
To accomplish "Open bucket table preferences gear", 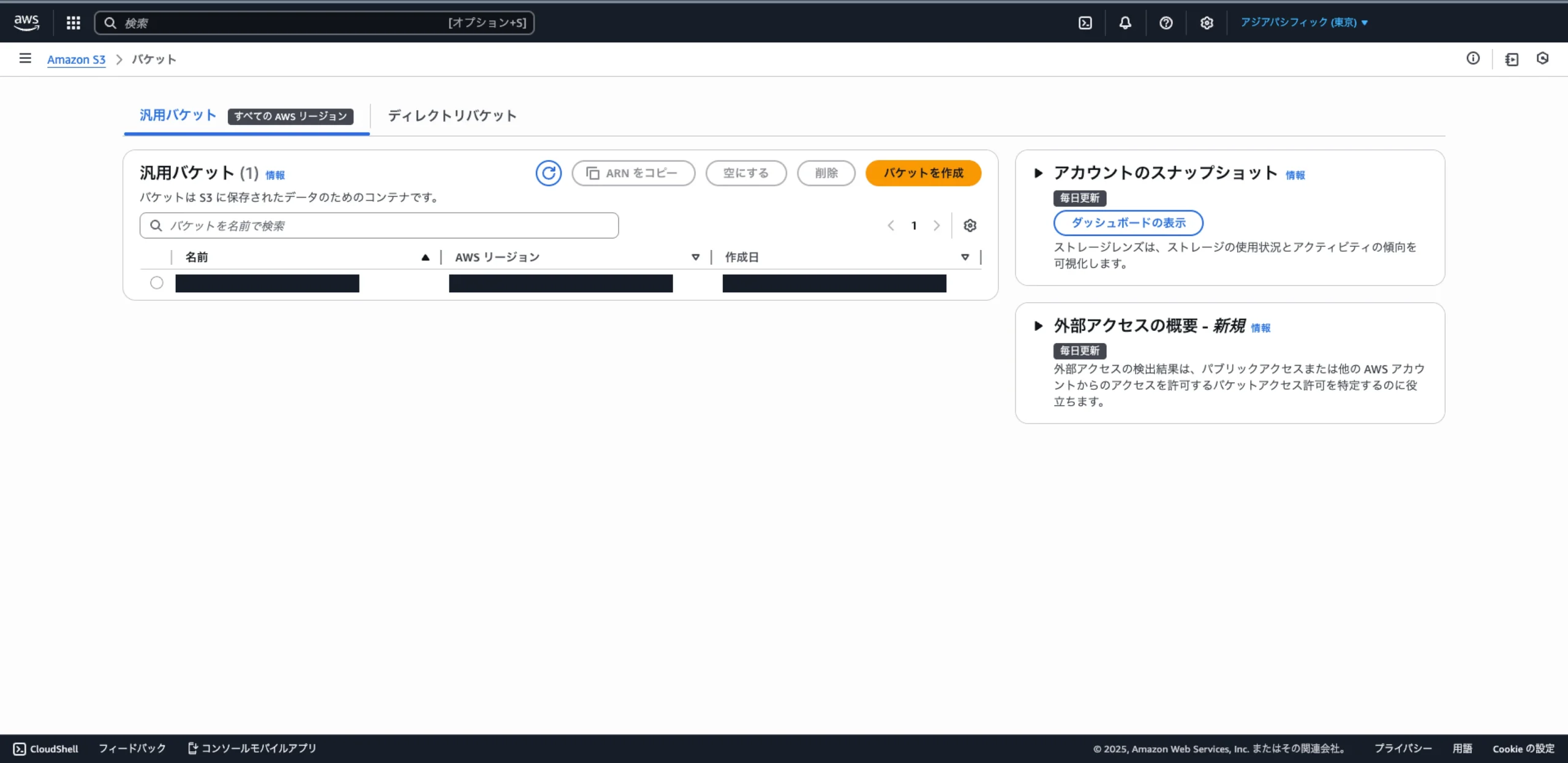I will pos(970,226).
